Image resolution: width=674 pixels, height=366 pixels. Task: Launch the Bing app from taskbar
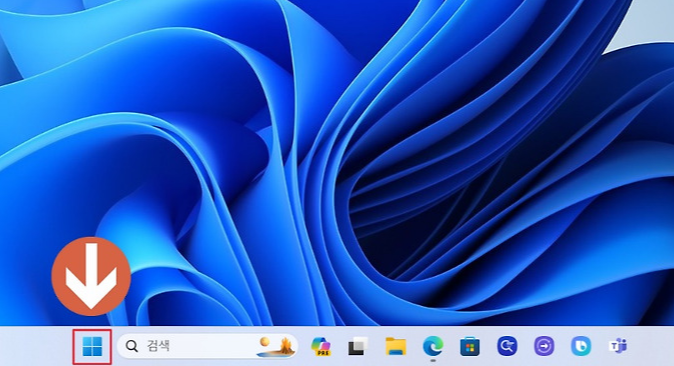[x=581, y=346]
